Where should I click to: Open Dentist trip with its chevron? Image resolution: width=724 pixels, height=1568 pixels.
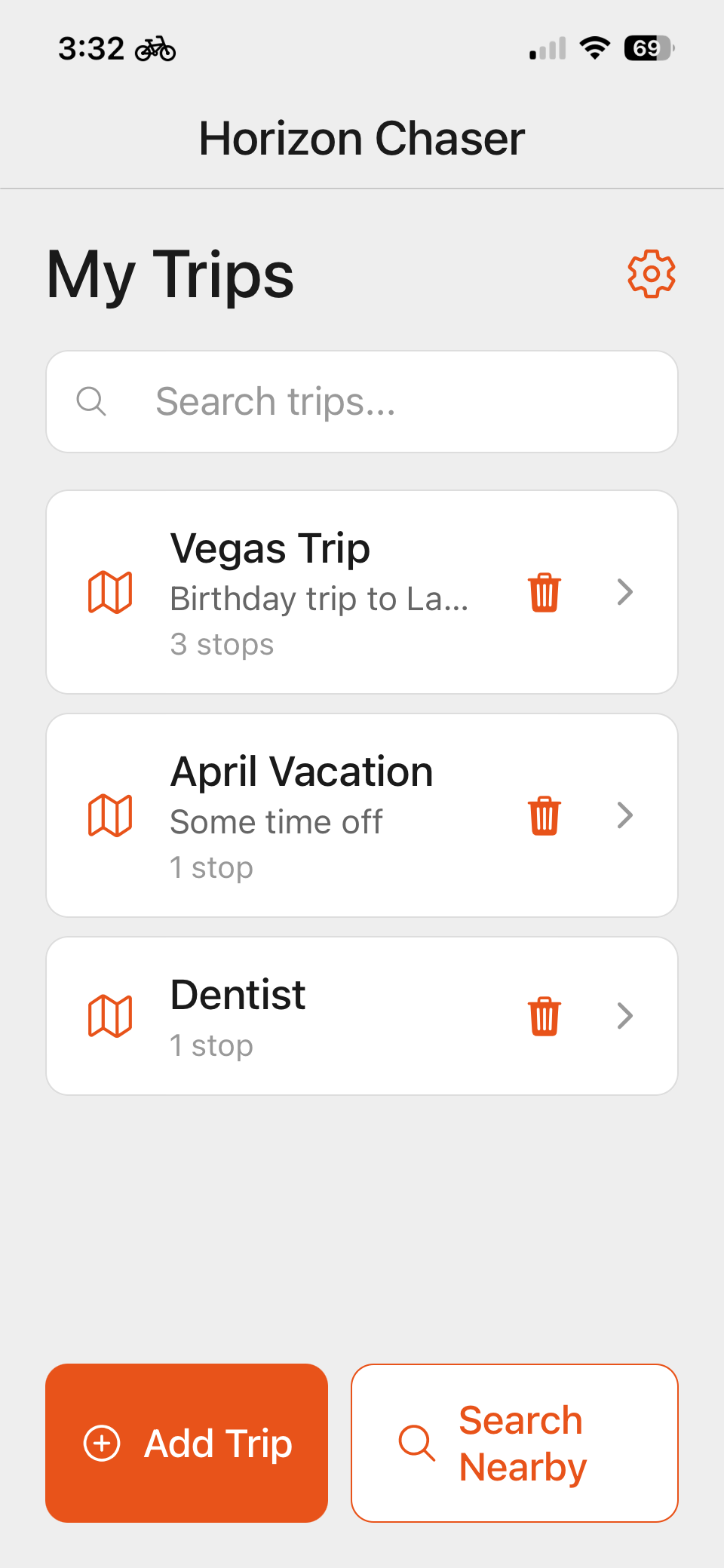[624, 1017]
